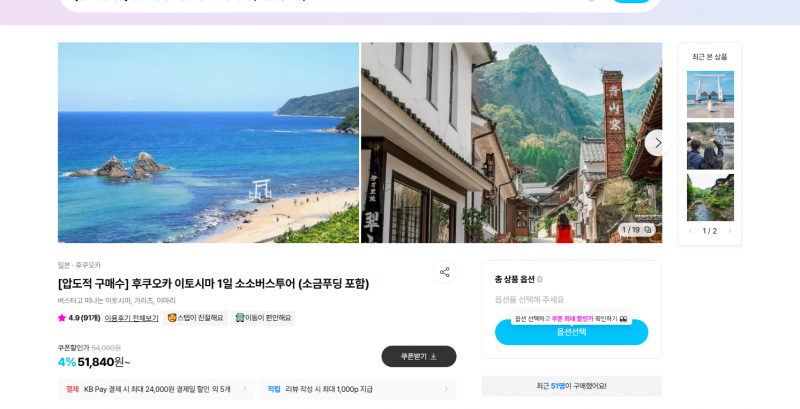The width and height of the screenshot is (800, 409).
Task: Click 최근 51명이 구매했어요 banner
Action: 571,386
